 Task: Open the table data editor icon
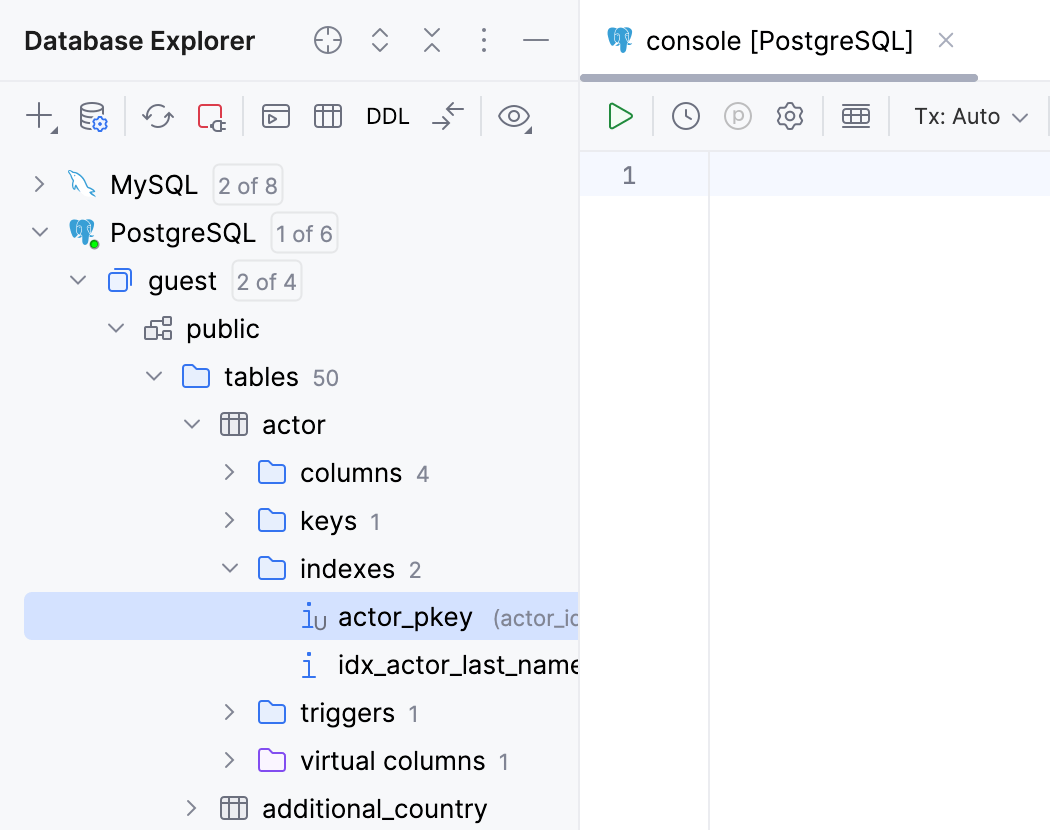pos(327,116)
